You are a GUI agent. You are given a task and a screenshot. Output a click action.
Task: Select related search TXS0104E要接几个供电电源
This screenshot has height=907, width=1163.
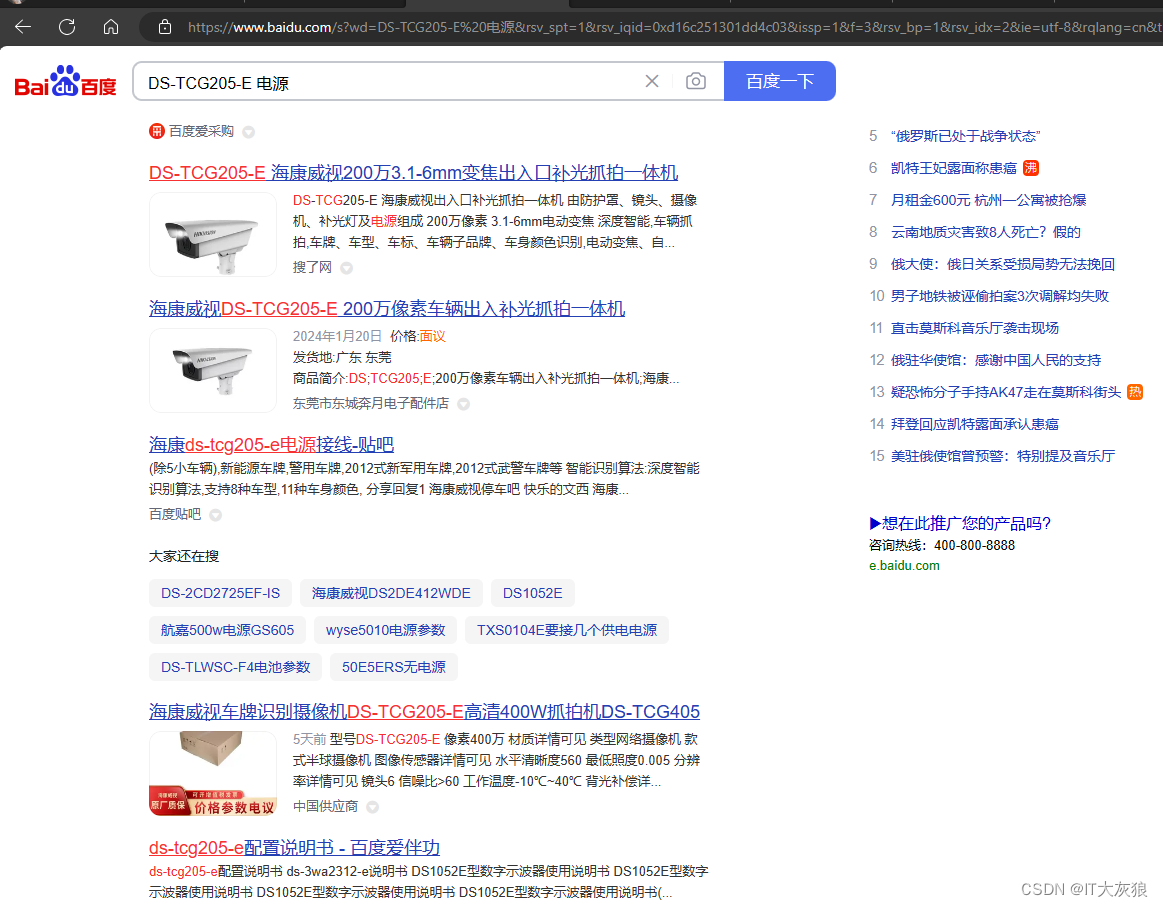click(x=567, y=630)
